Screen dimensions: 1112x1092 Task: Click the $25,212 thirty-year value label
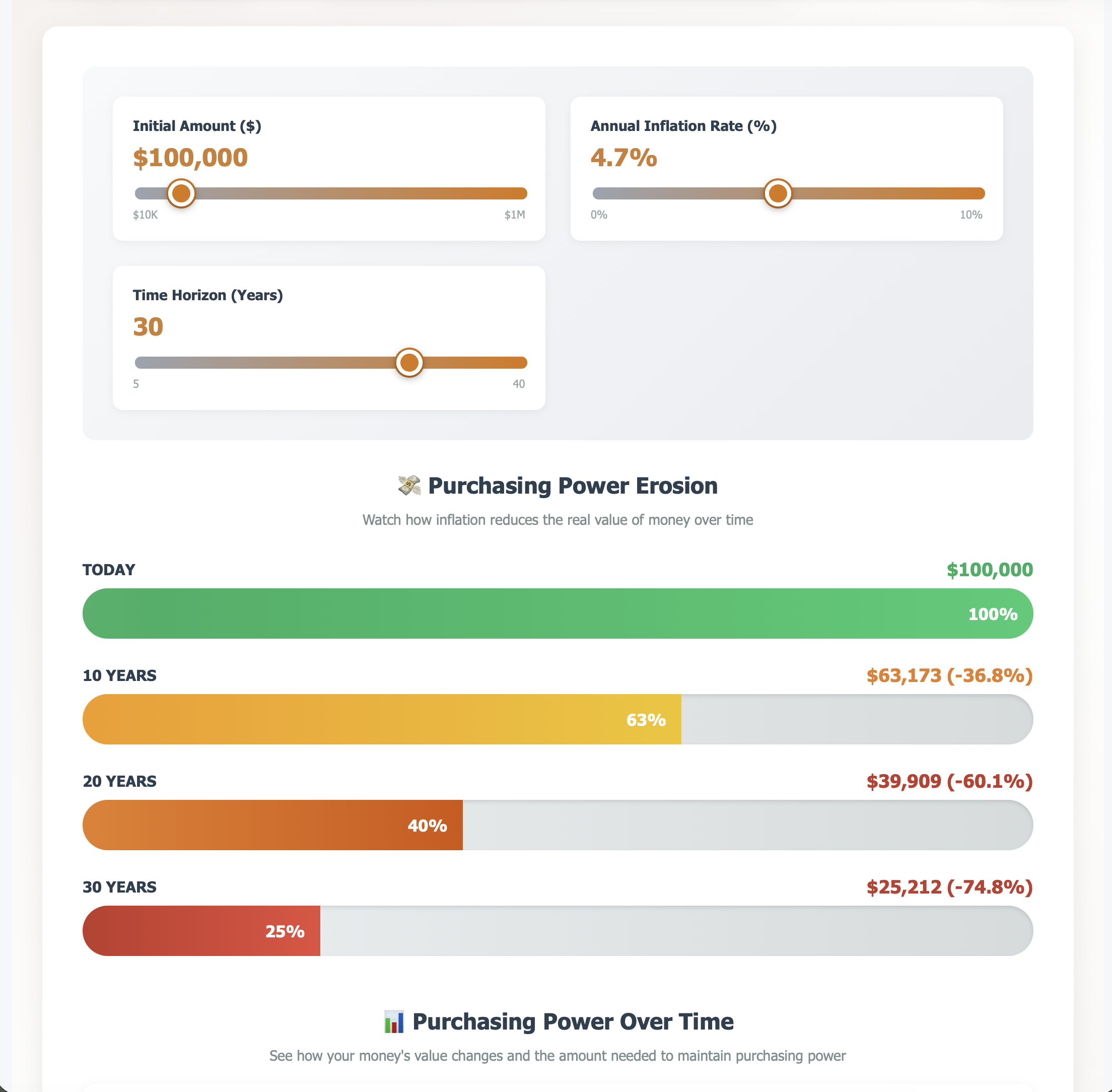949,886
